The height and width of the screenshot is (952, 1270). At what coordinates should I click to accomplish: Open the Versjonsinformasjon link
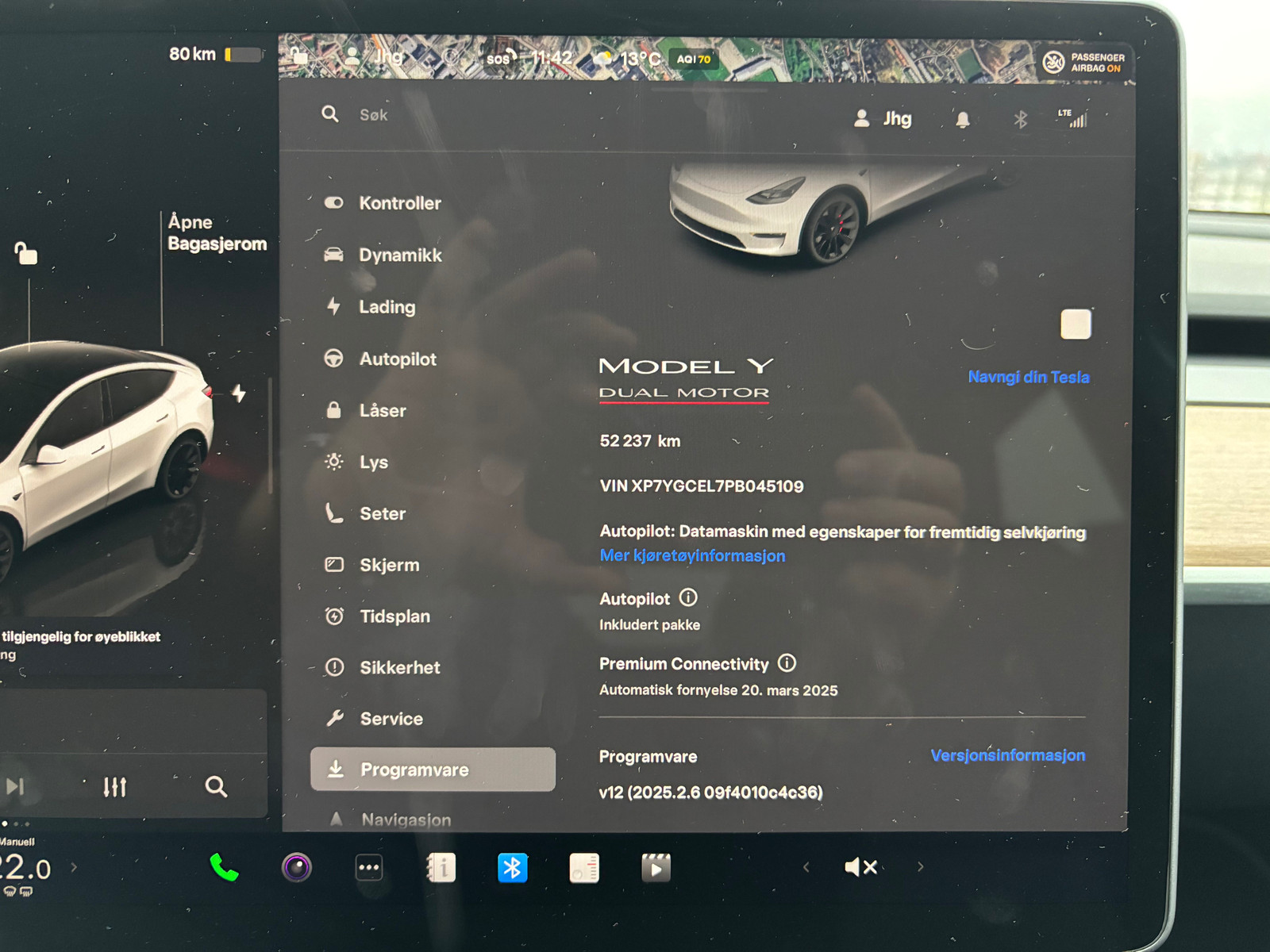point(1008,755)
